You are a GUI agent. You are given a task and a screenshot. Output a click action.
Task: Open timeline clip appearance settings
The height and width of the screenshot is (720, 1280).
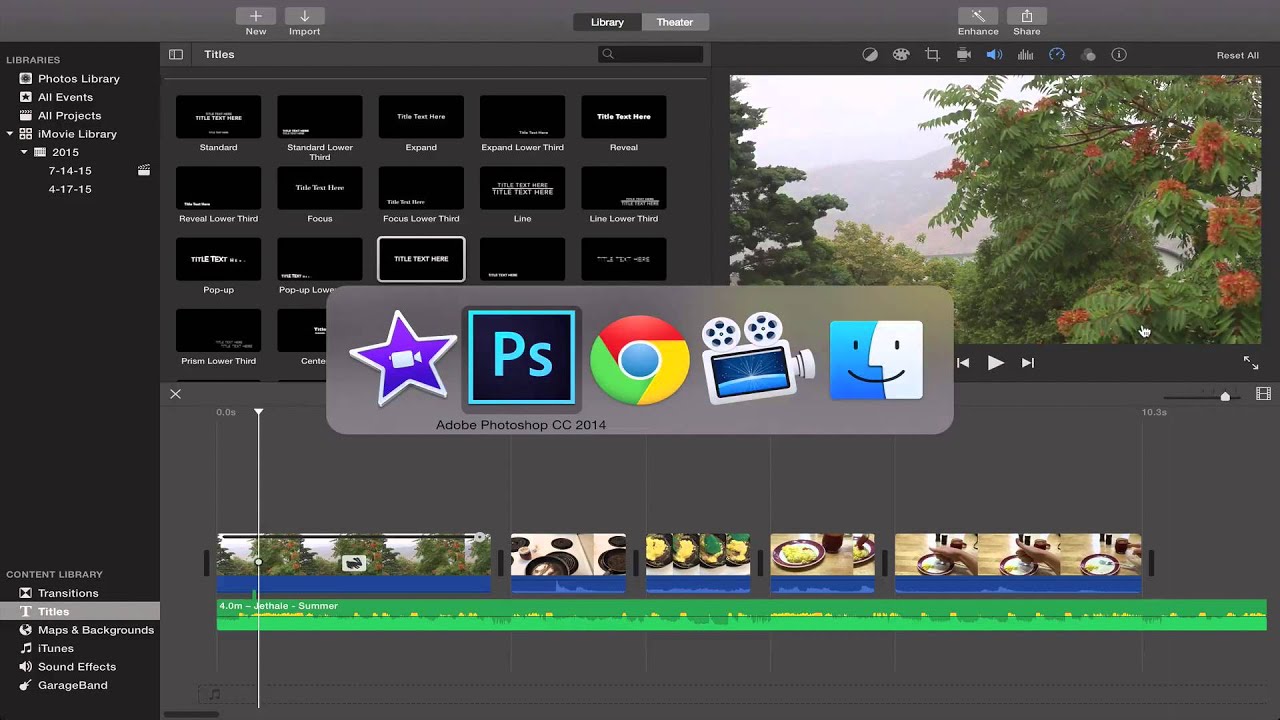[x=1263, y=395]
